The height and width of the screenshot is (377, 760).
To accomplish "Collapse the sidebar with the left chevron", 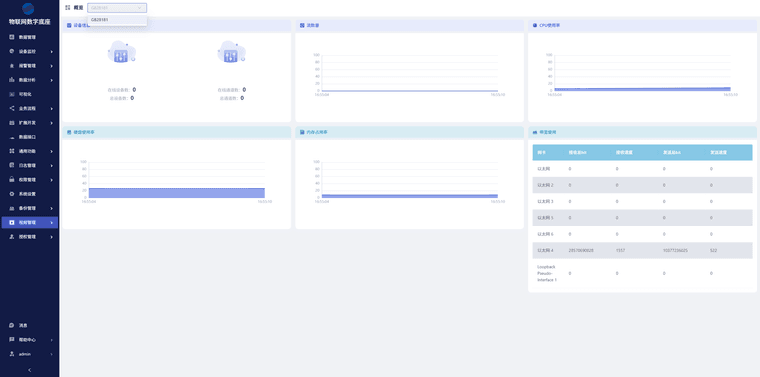I will tap(30, 370).
